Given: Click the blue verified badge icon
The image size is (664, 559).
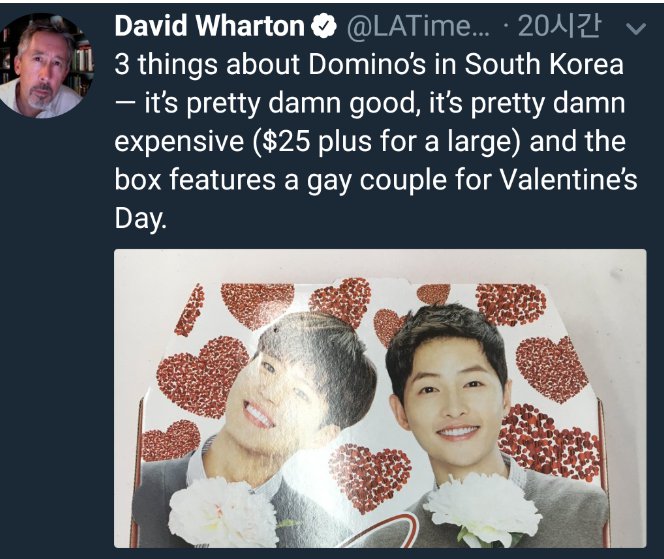Looking at the screenshot, I should (x=324, y=26).
